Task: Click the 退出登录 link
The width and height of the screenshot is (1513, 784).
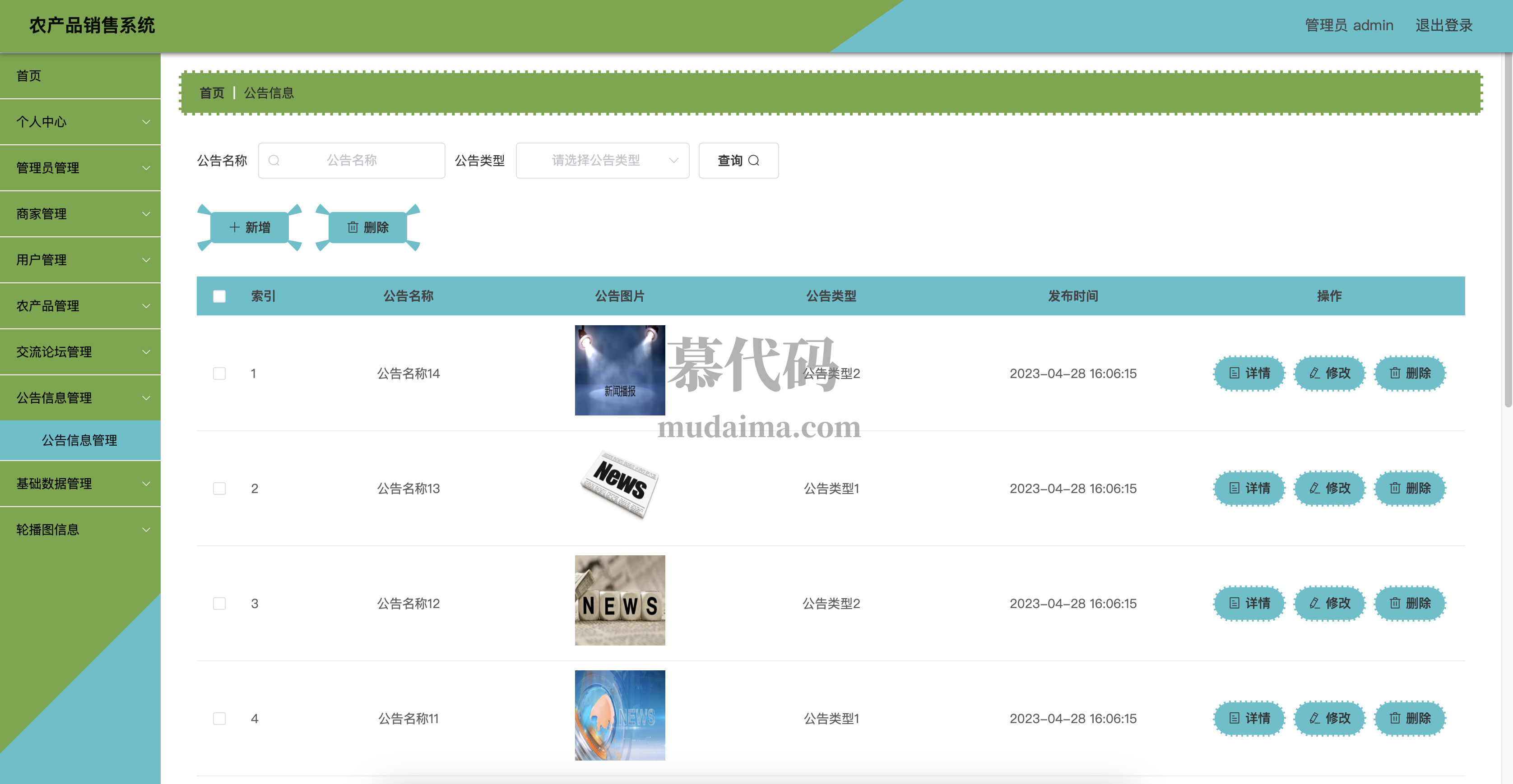Action: 1443,26
